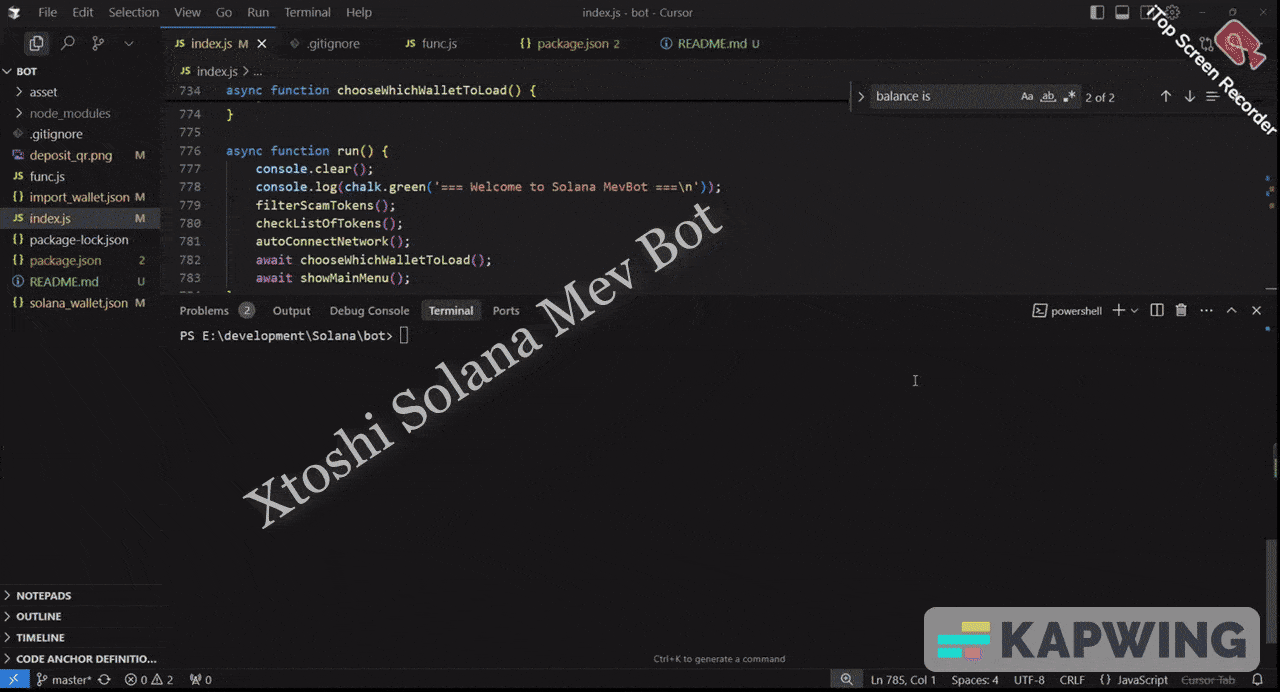Jump to next match with the down arrow
Screen dimensions: 1280x692
pyautogui.click(x=1189, y=96)
